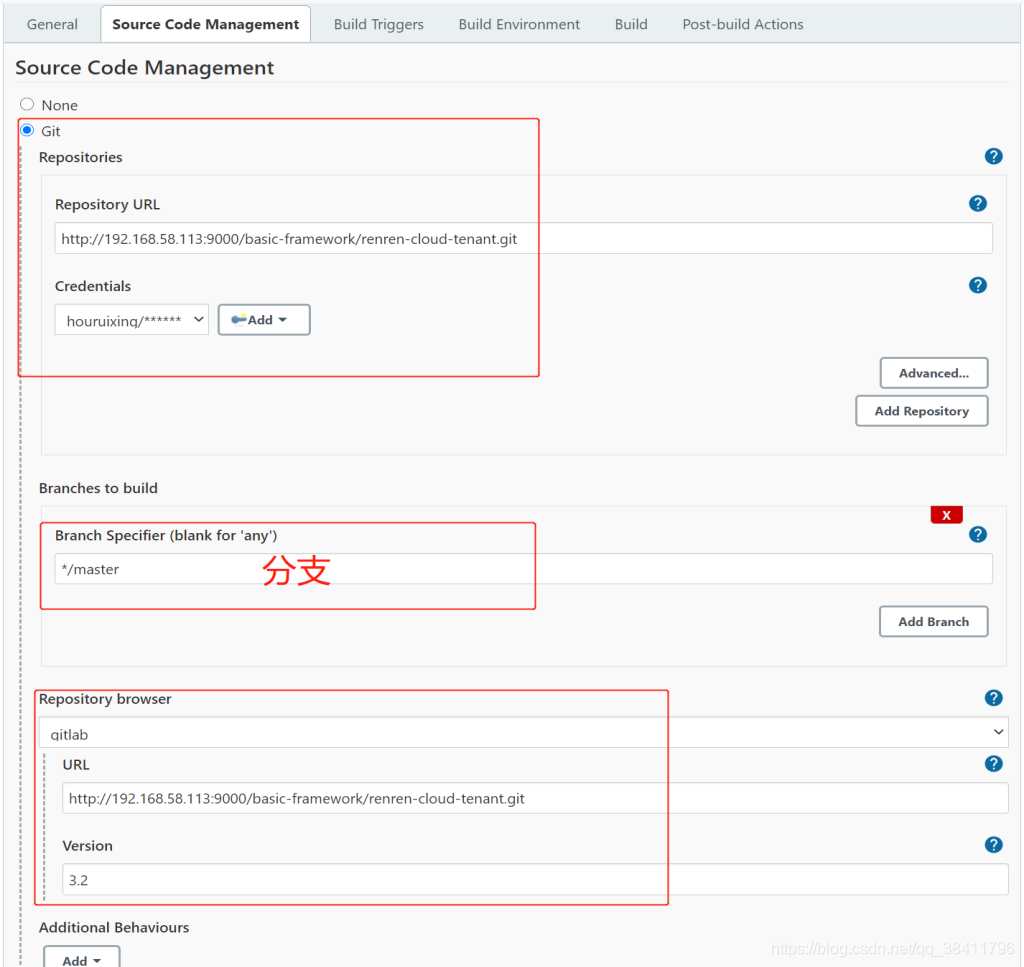Click help icon next to Repositories

(993, 156)
